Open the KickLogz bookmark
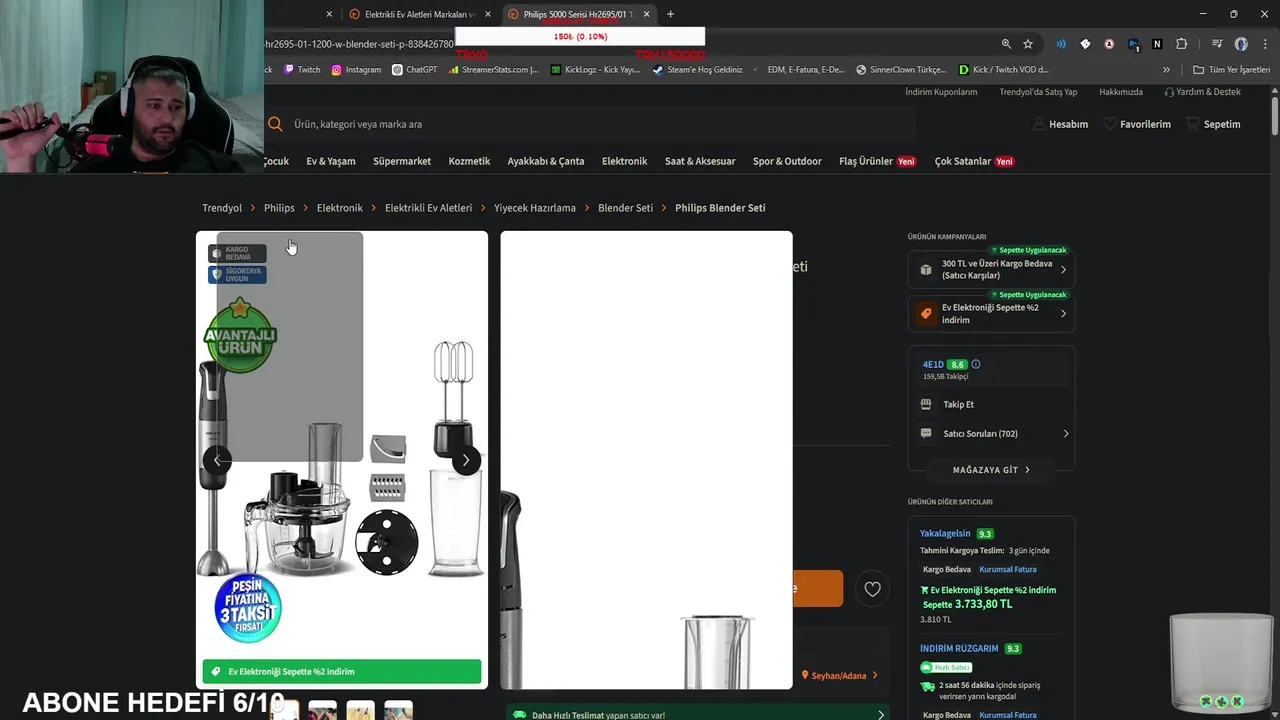 (x=595, y=70)
